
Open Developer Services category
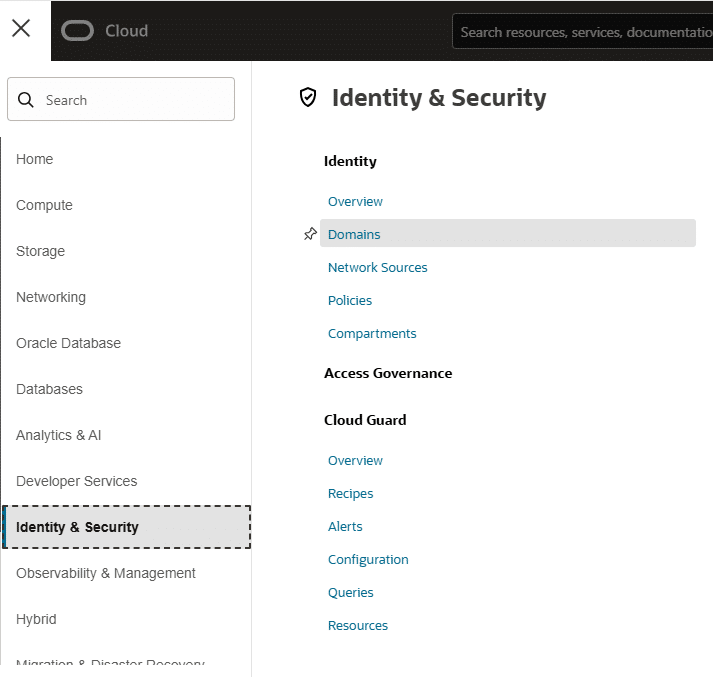pos(76,481)
